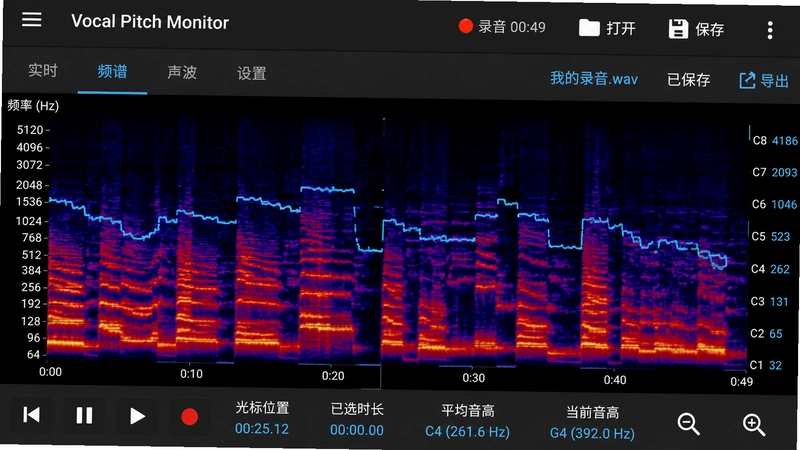
Task: Open a file with the 打开 folder icon
Action: tap(607, 28)
